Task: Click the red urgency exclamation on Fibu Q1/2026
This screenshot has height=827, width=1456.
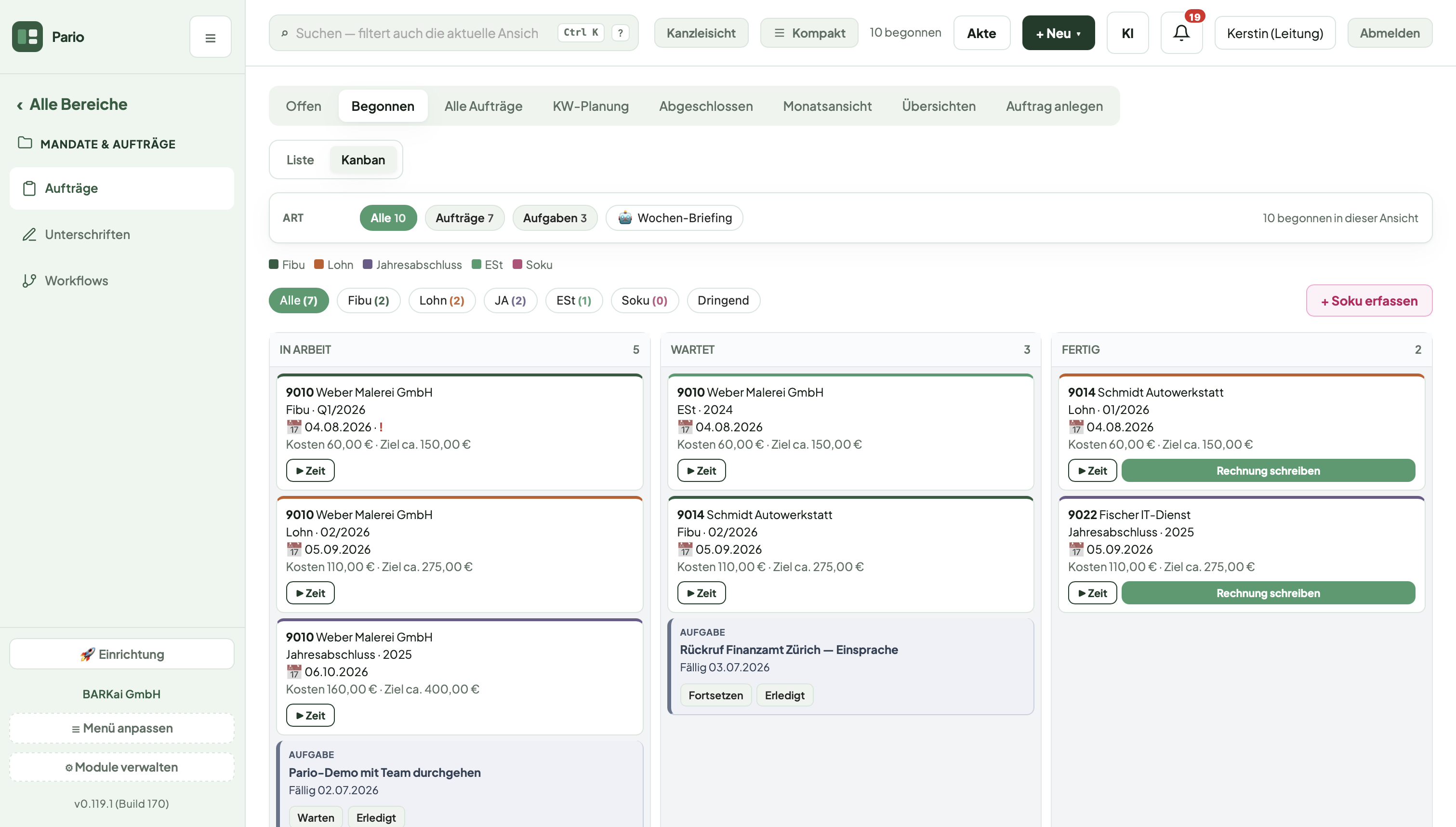Action: [381, 427]
